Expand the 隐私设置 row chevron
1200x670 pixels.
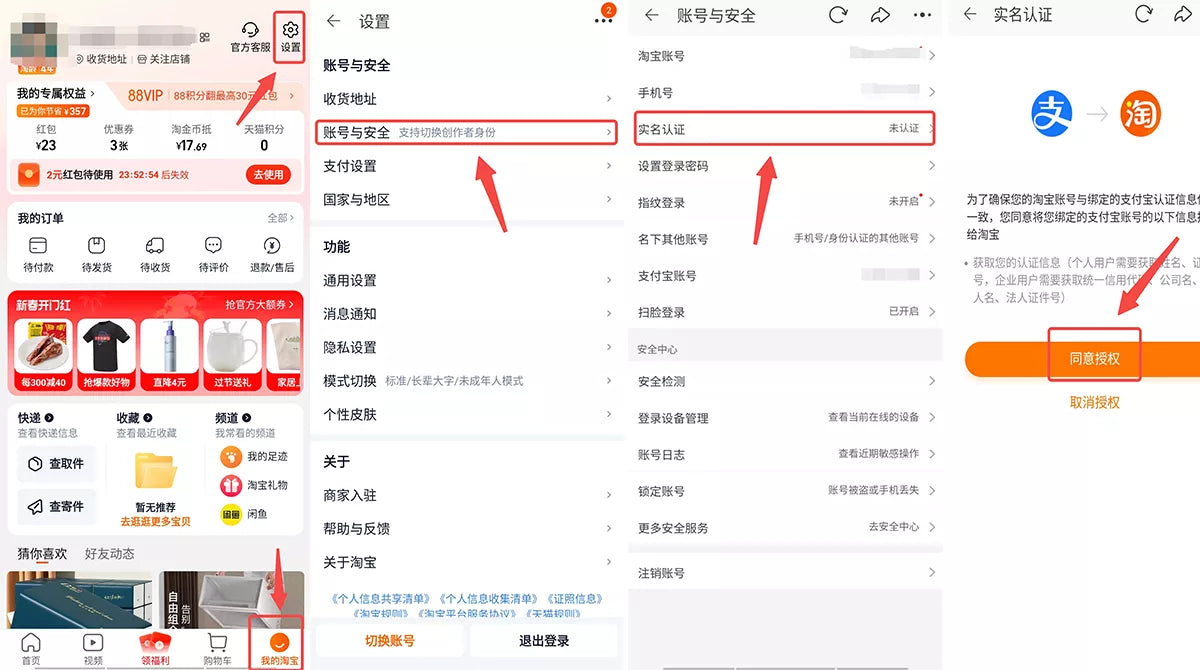pos(608,347)
